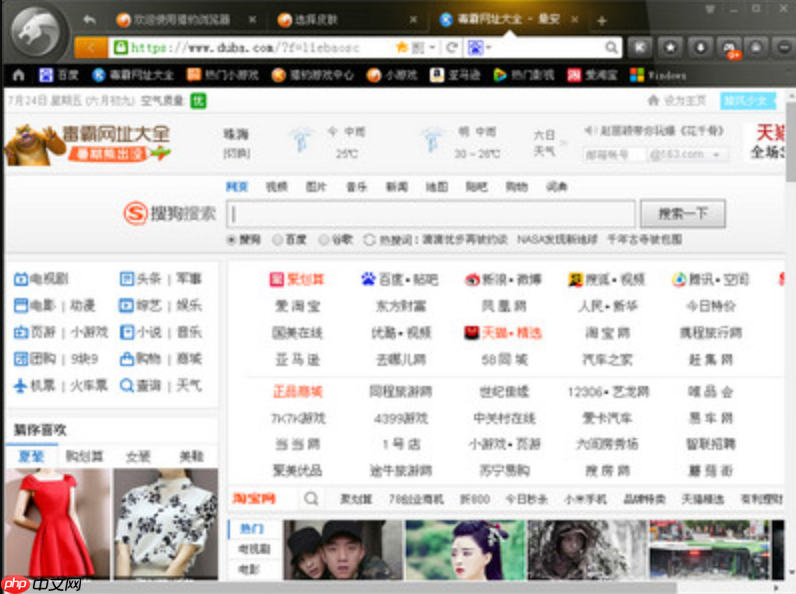Image resolution: width=796 pixels, height=594 pixels.
Task: Select the 搜狗 radio button
Action: 231,240
